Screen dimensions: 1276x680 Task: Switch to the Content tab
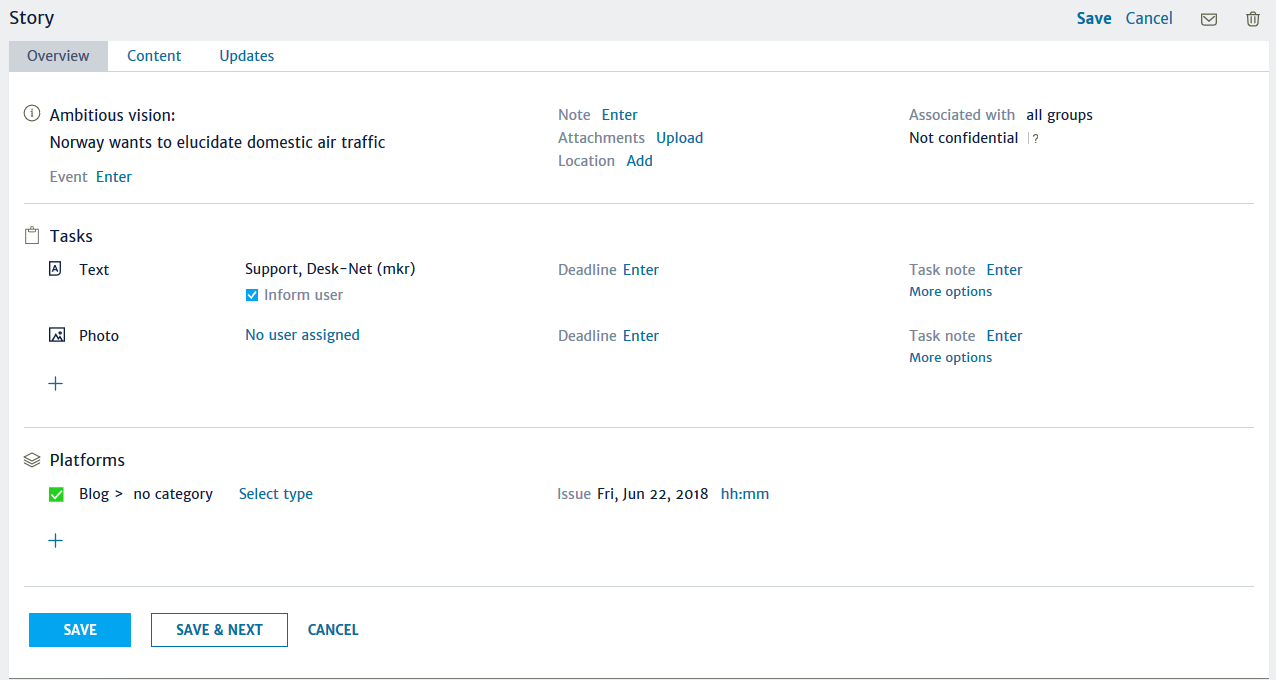[154, 56]
